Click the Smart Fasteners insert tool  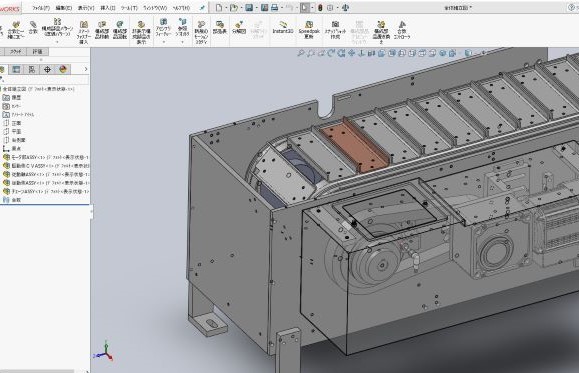pos(84,32)
